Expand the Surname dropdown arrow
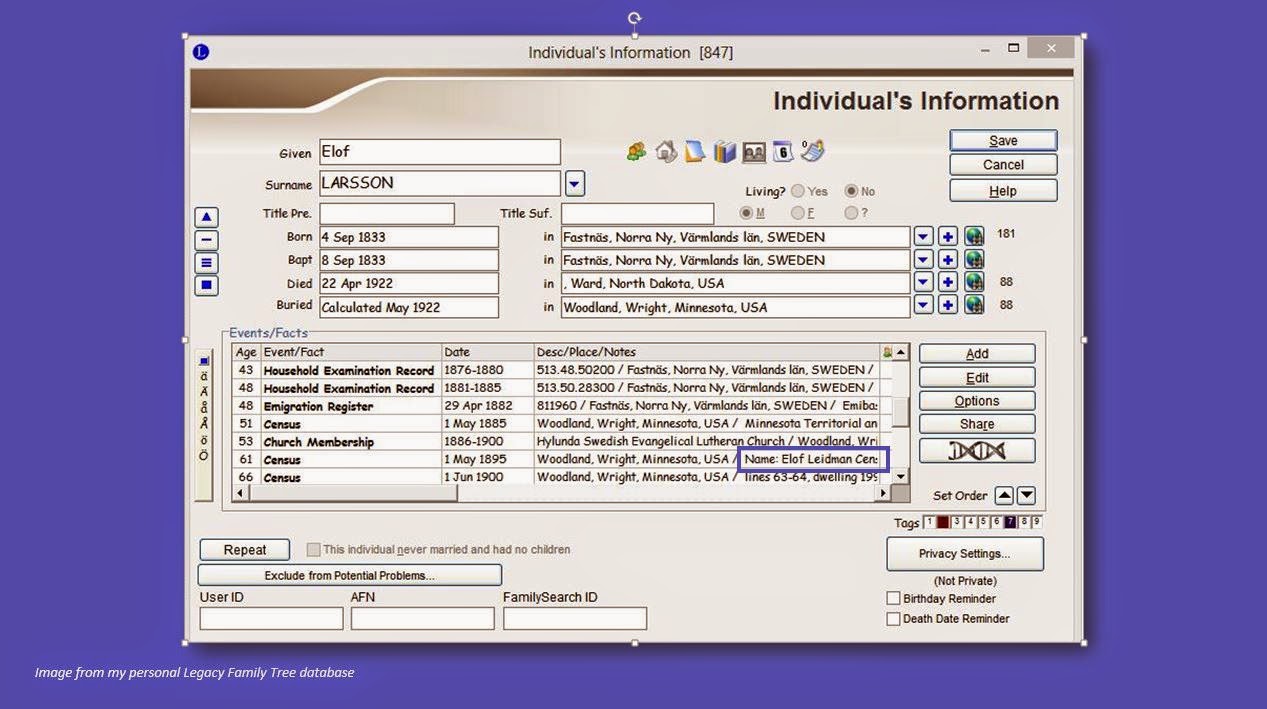The height and width of the screenshot is (709, 1267). point(574,183)
